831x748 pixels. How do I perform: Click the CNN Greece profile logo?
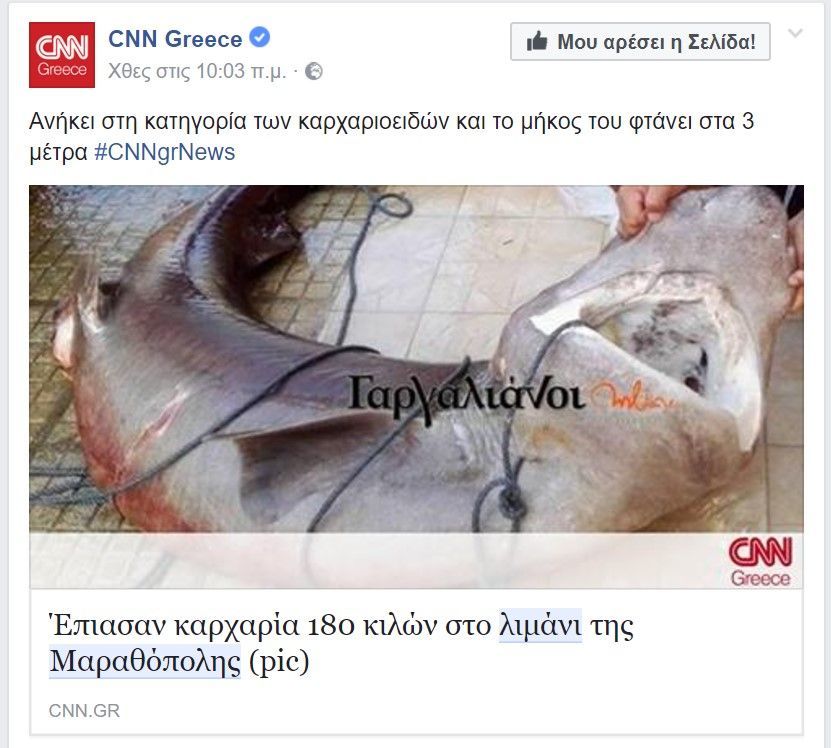click(x=62, y=55)
